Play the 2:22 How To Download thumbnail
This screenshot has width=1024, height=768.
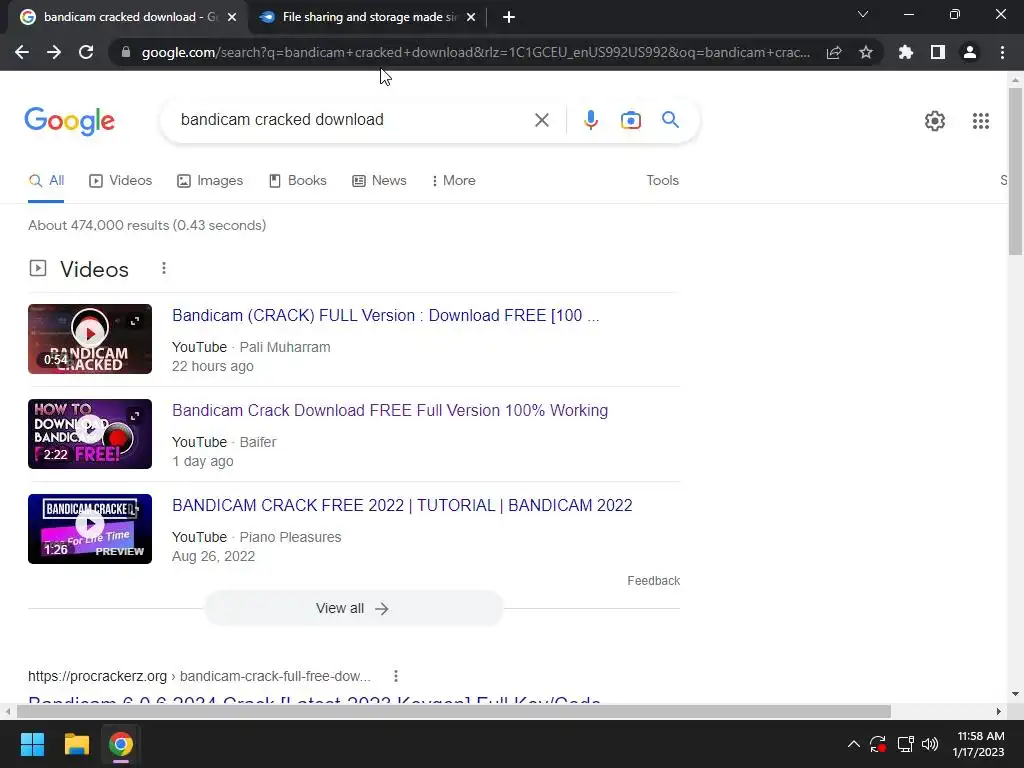point(90,434)
